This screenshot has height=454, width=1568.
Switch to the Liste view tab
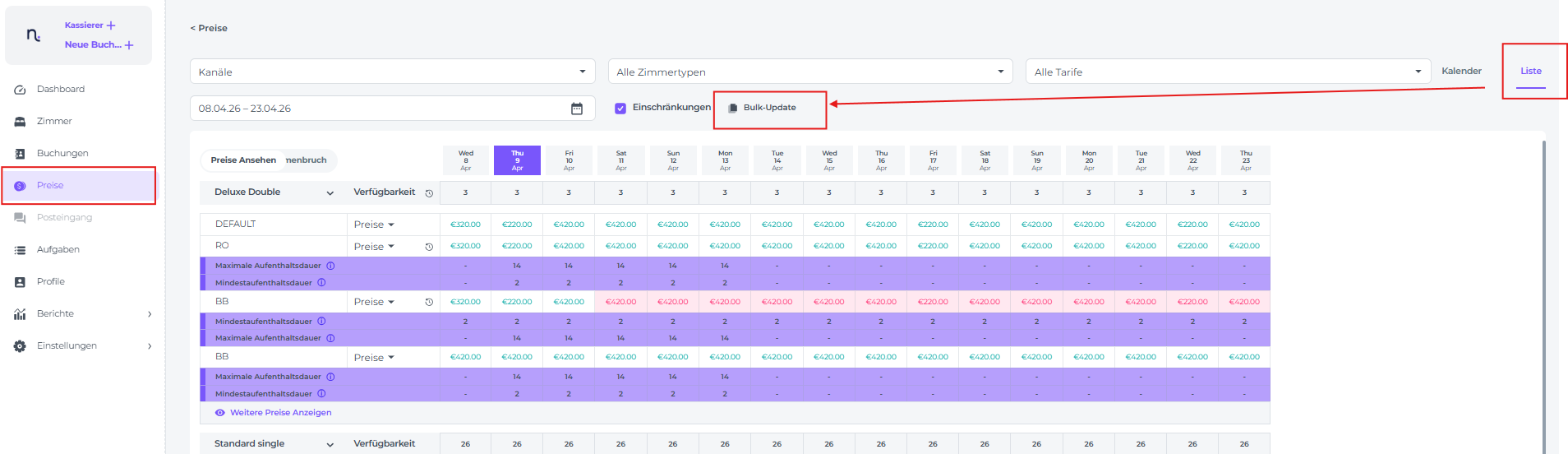pos(1530,71)
